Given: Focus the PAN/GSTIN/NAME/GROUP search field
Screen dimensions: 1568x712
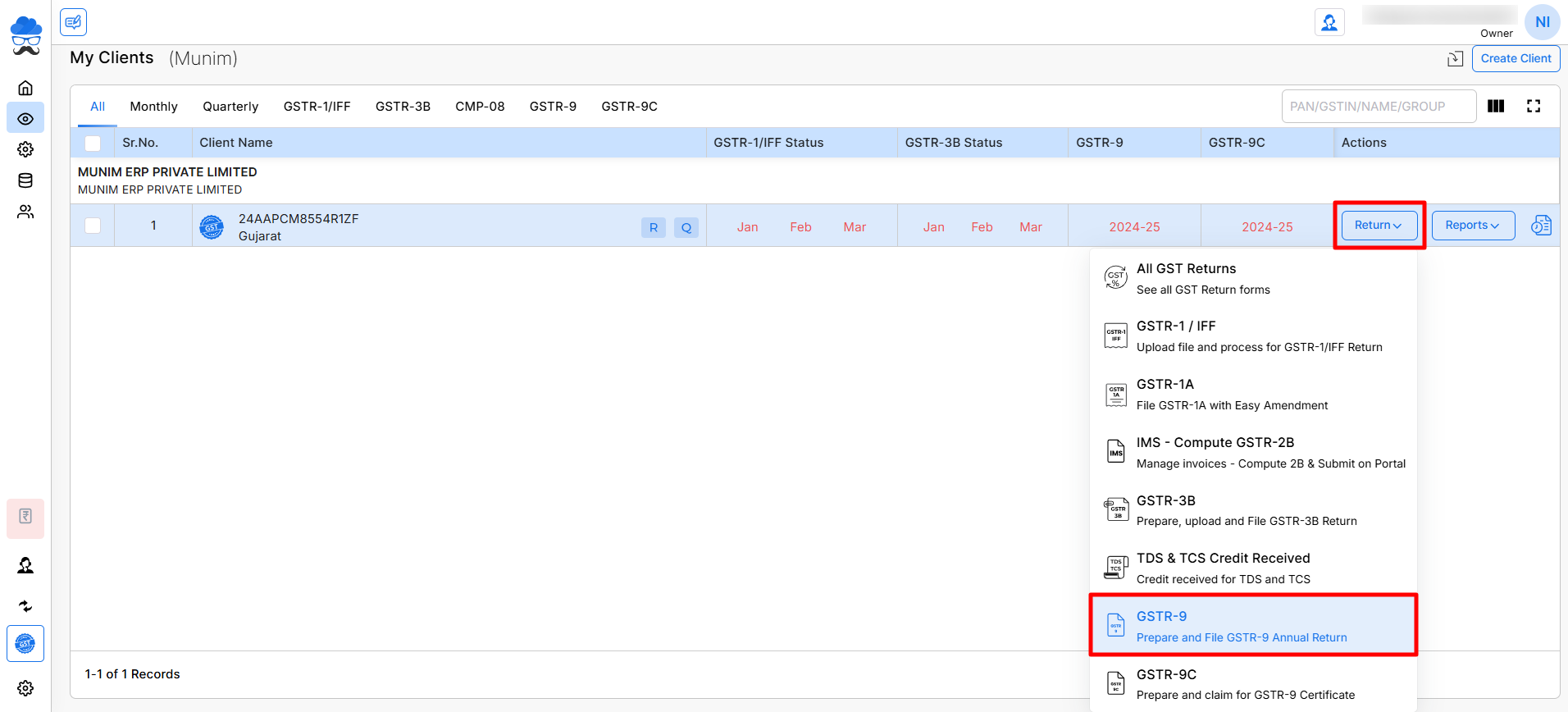Looking at the screenshot, I should tap(1378, 107).
